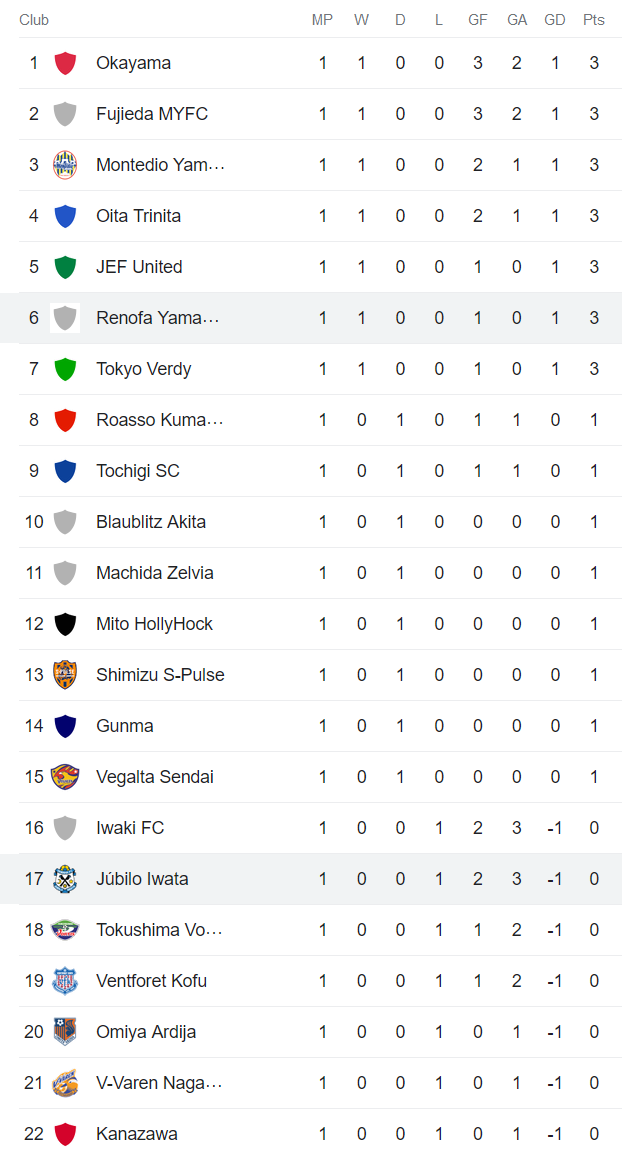Open the Fujieda MYFC team page
Screen dimensions: 622x1159
[152, 113]
